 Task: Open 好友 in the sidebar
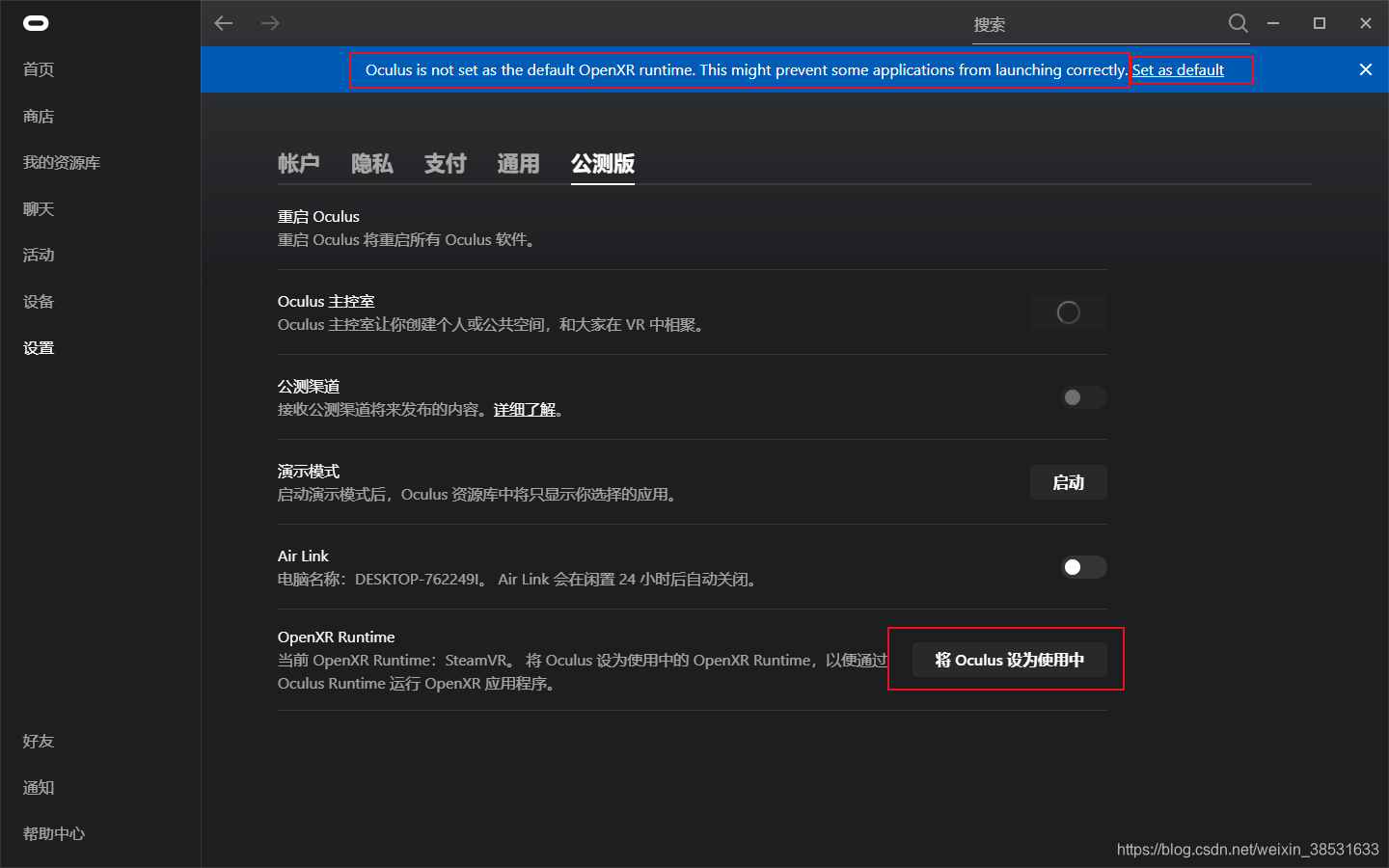click(x=39, y=741)
